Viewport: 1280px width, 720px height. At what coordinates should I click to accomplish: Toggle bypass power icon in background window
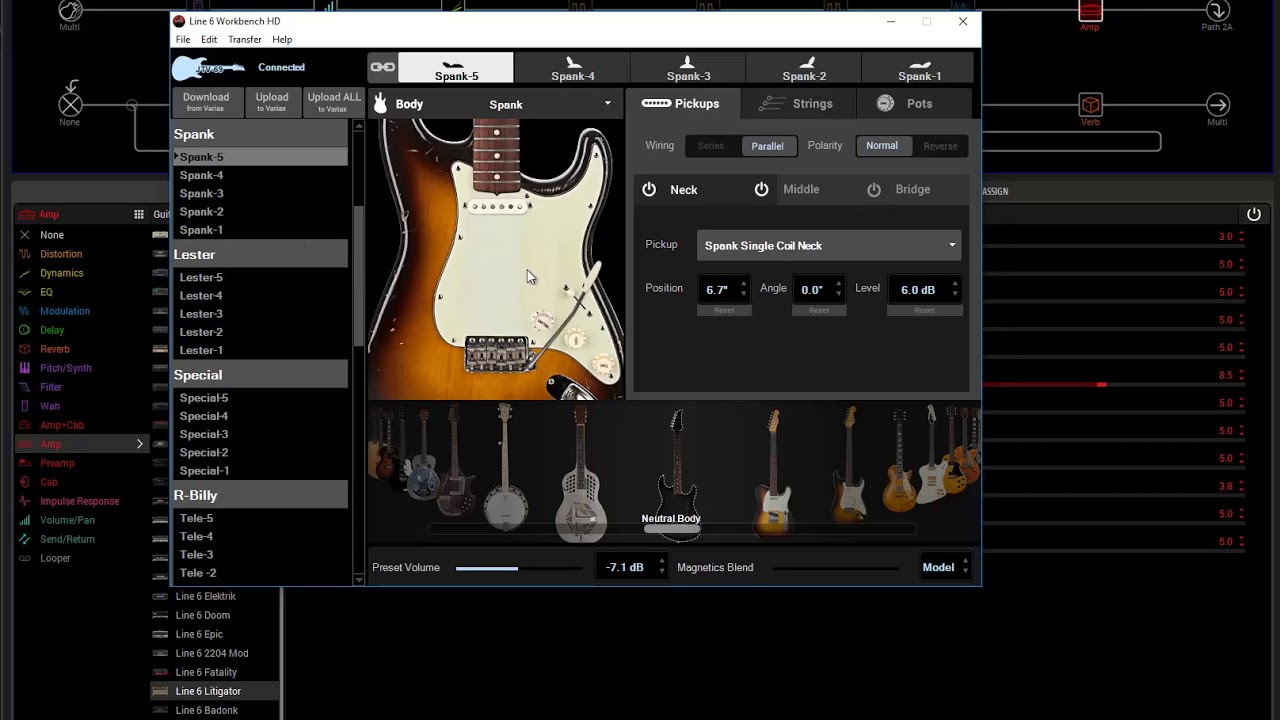[1254, 214]
